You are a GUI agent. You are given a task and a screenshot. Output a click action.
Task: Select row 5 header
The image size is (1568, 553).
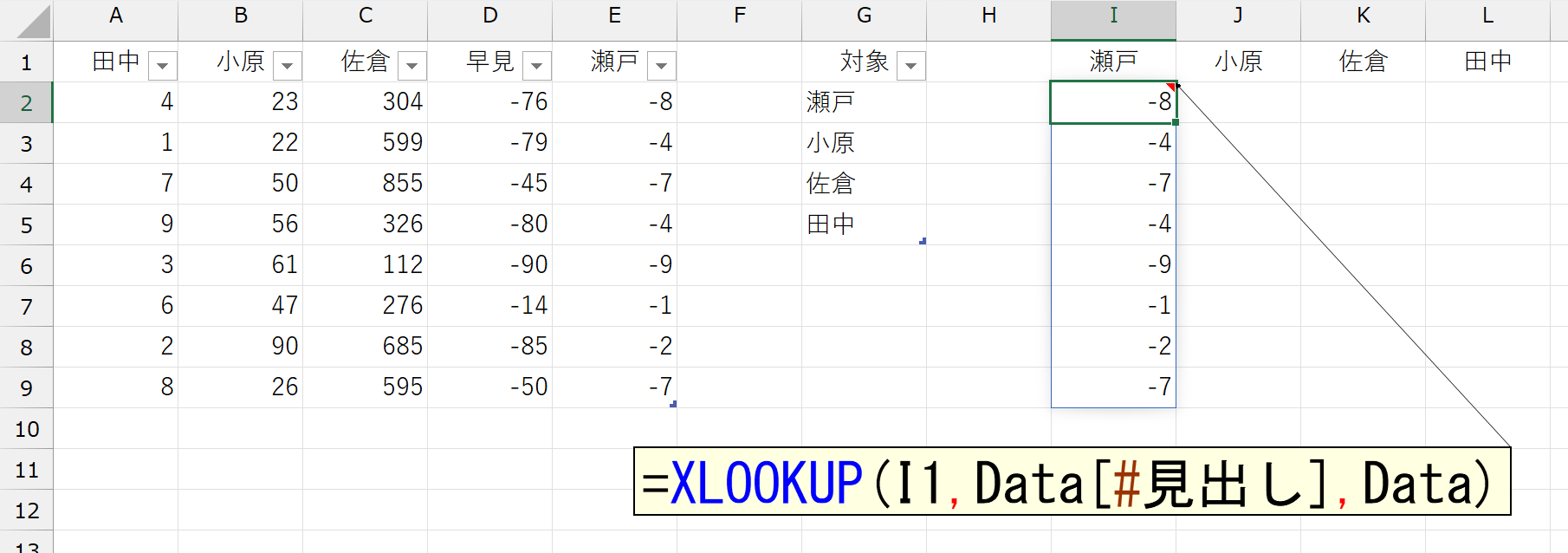[x=26, y=224]
